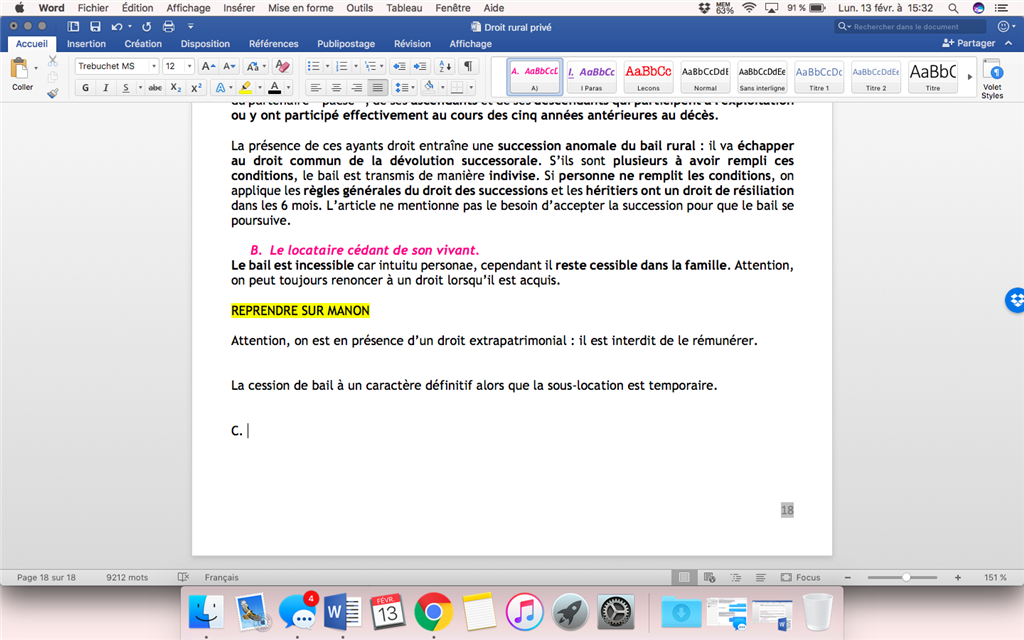Image resolution: width=1024 pixels, height=640 pixels.
Task: Toggle strikethrough abc formatting
Action: [x=155, y=88]
